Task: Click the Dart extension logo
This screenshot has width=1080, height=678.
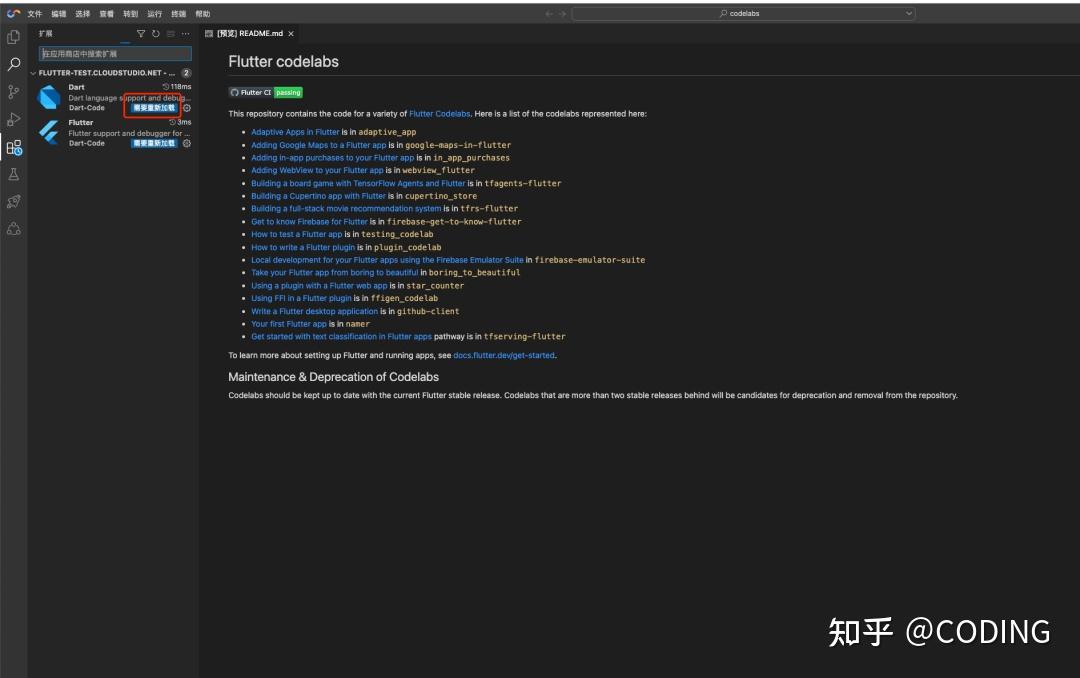Action: click(50, 97)
